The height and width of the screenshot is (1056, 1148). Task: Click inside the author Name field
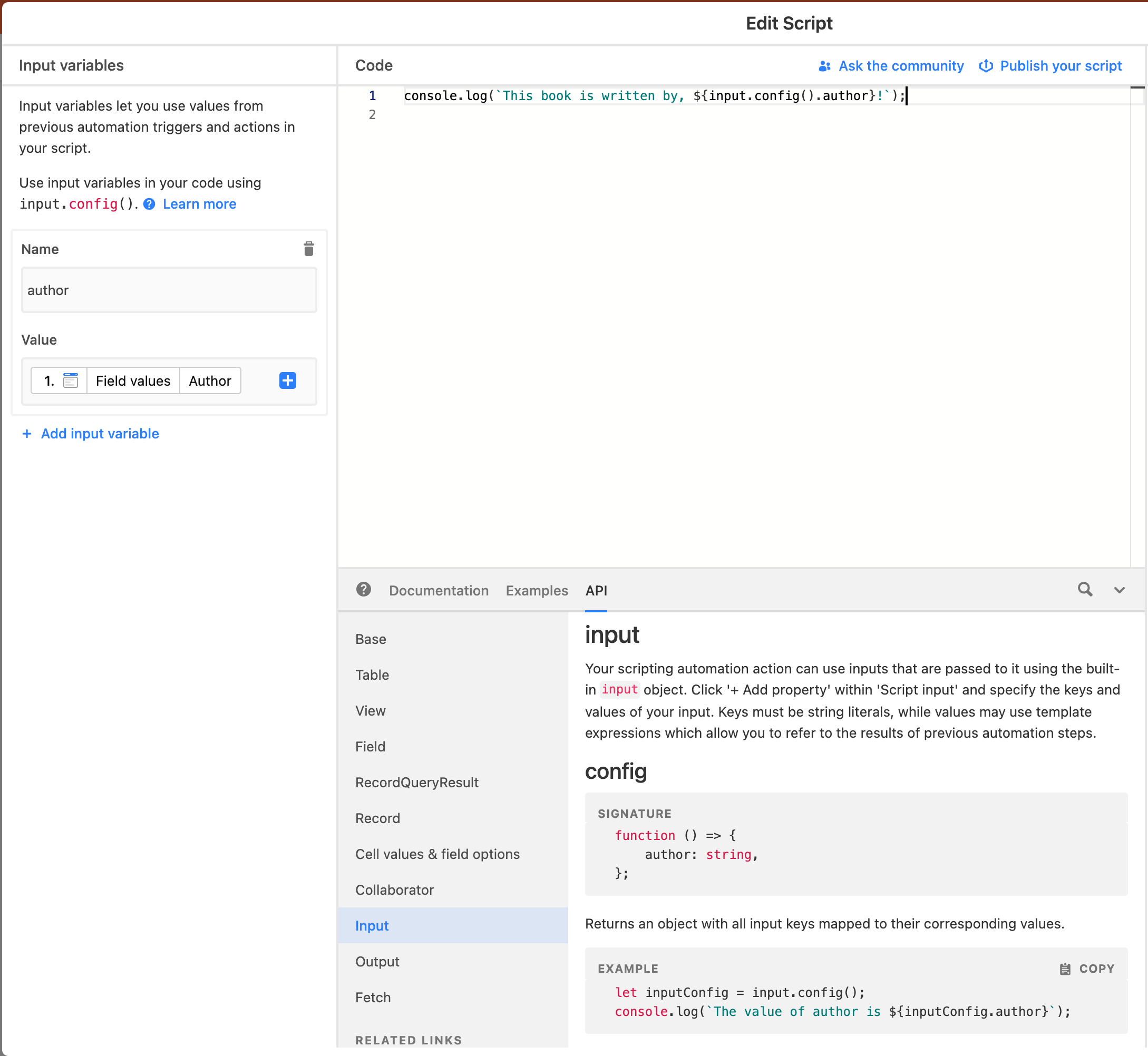point(169,290)
